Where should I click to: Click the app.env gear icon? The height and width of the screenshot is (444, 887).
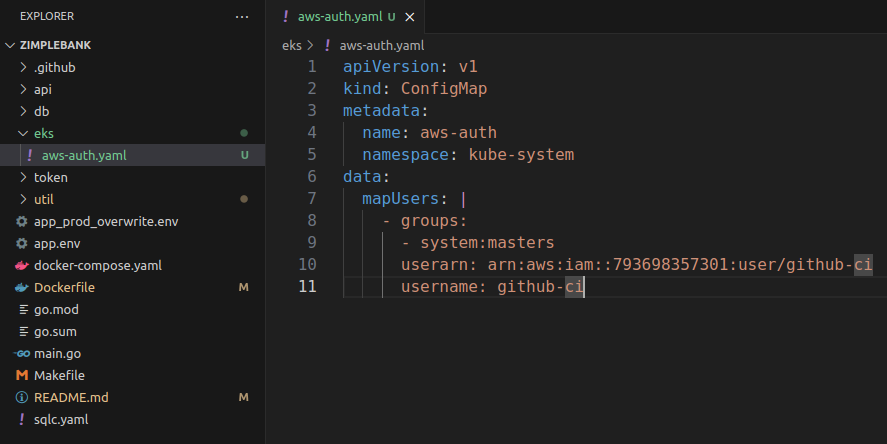(x=22, y=243)
